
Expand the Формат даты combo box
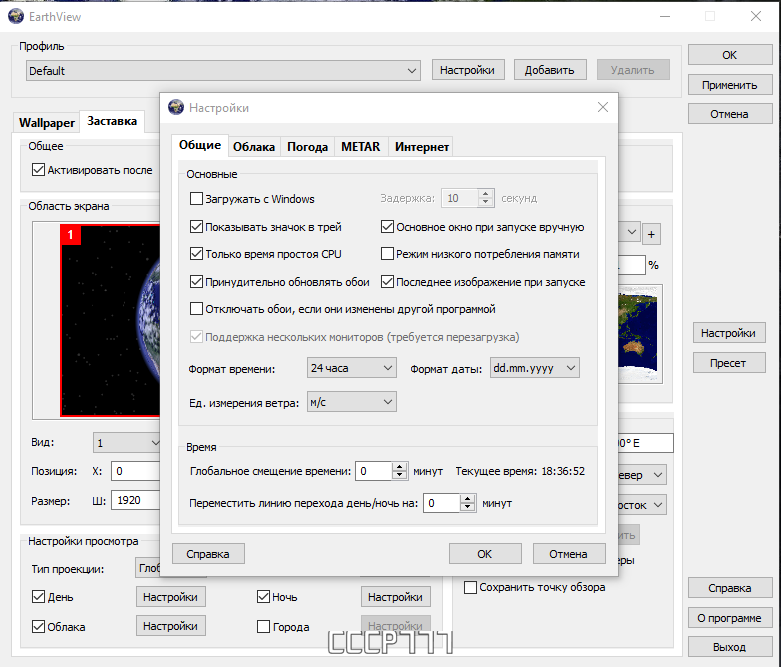click(534, 368)
